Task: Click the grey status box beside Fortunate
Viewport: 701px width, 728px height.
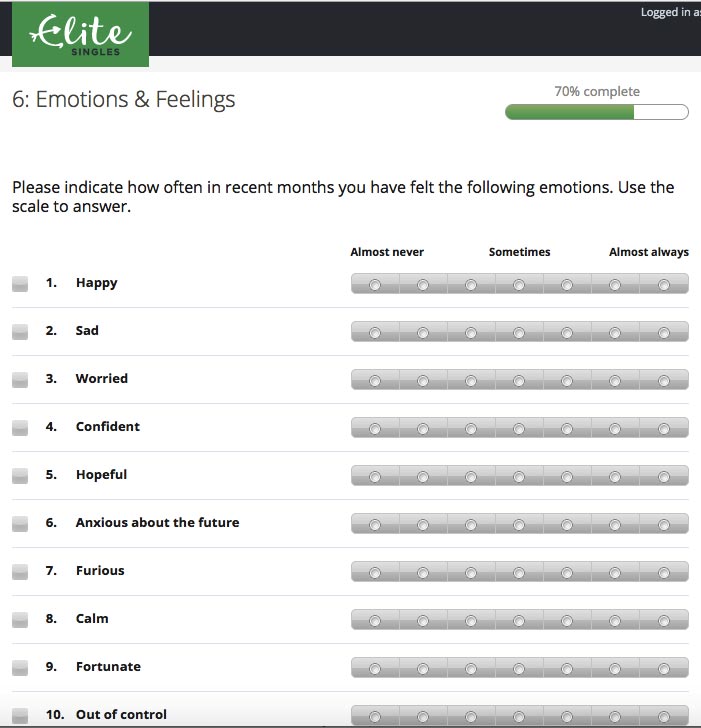Action: (x=20, y=668)
